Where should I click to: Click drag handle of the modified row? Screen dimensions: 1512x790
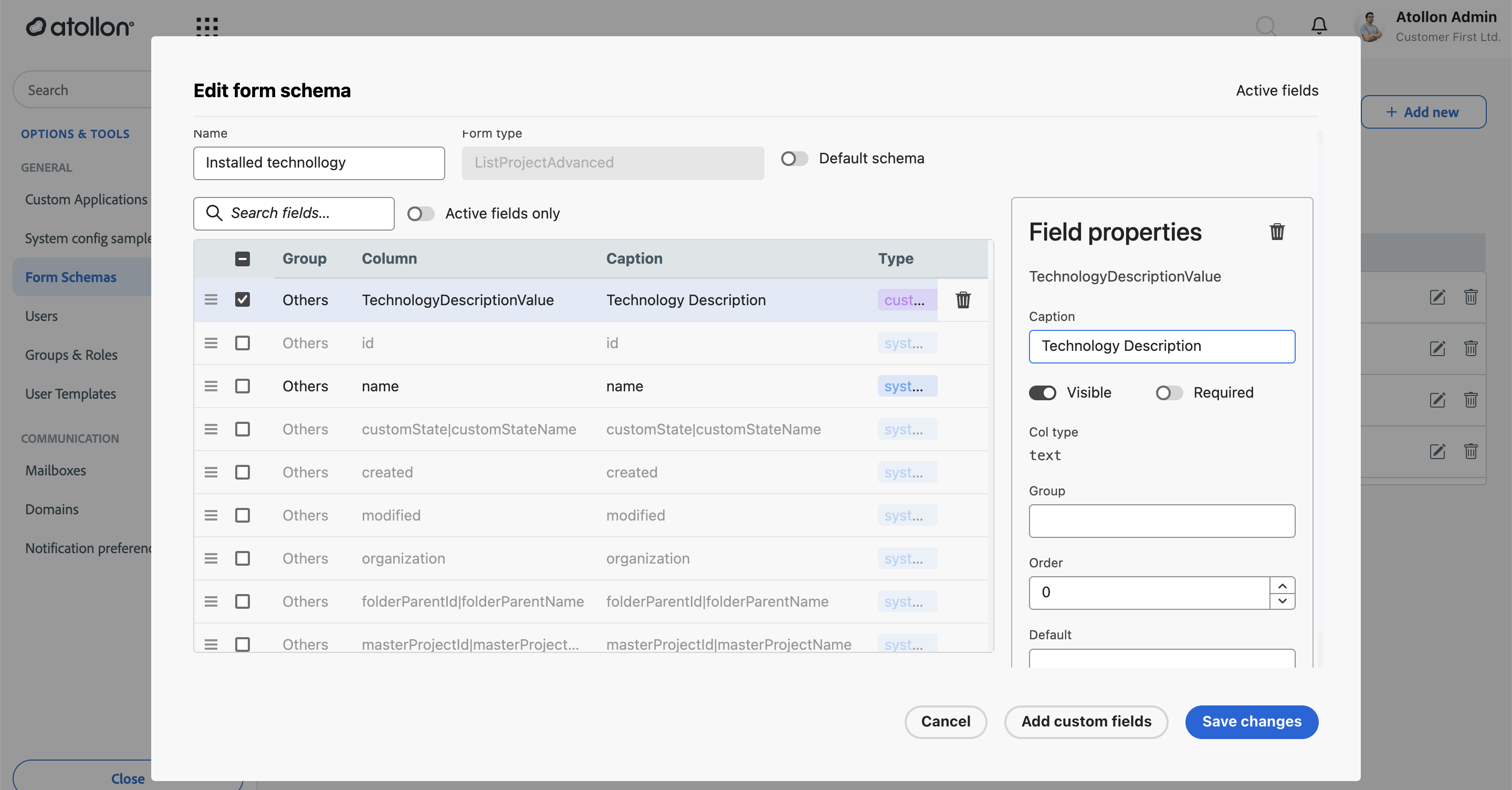(x=211, y=515)
